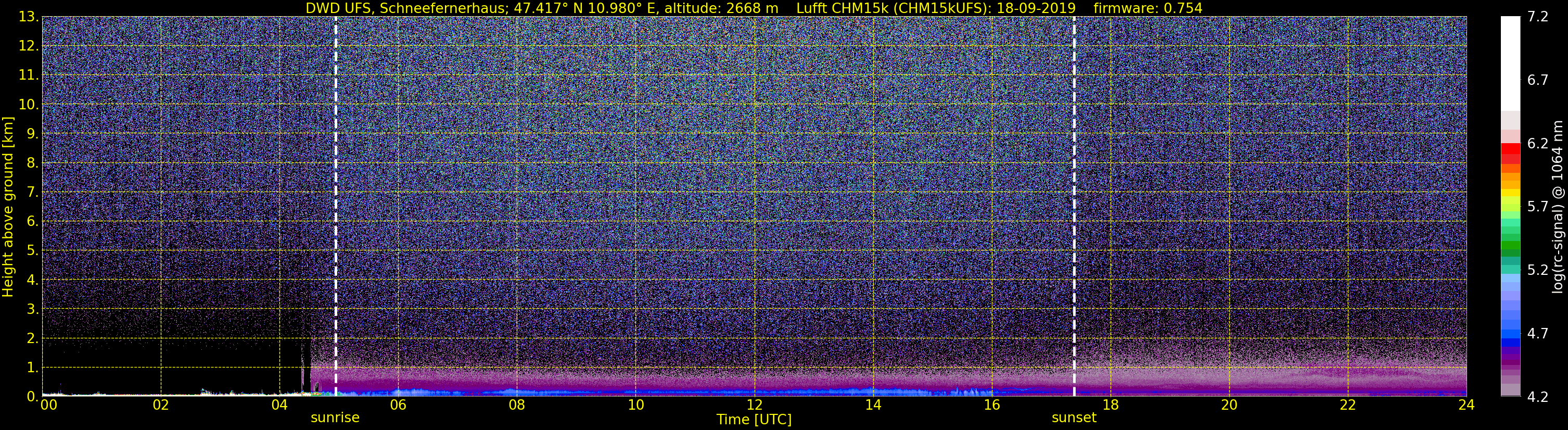Viewport: 1568px width, 430px height.
Task: Click the "06" tick on the time axis
Action: pos(398,405)
